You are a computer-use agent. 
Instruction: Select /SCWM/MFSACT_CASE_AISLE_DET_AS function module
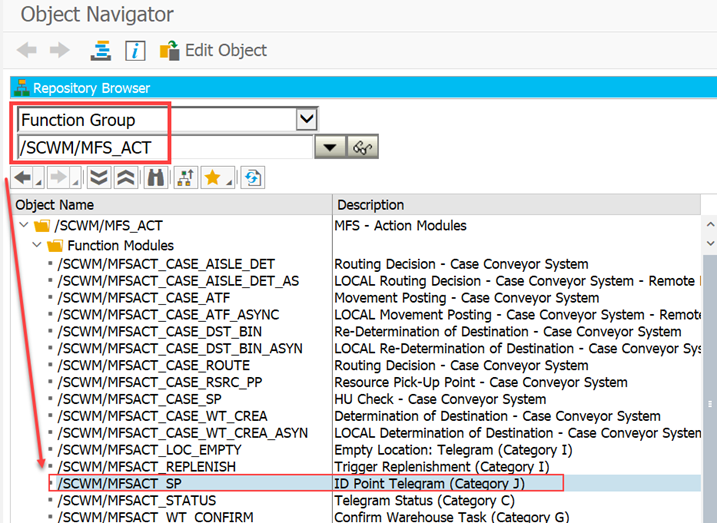[x=178, y=281]
